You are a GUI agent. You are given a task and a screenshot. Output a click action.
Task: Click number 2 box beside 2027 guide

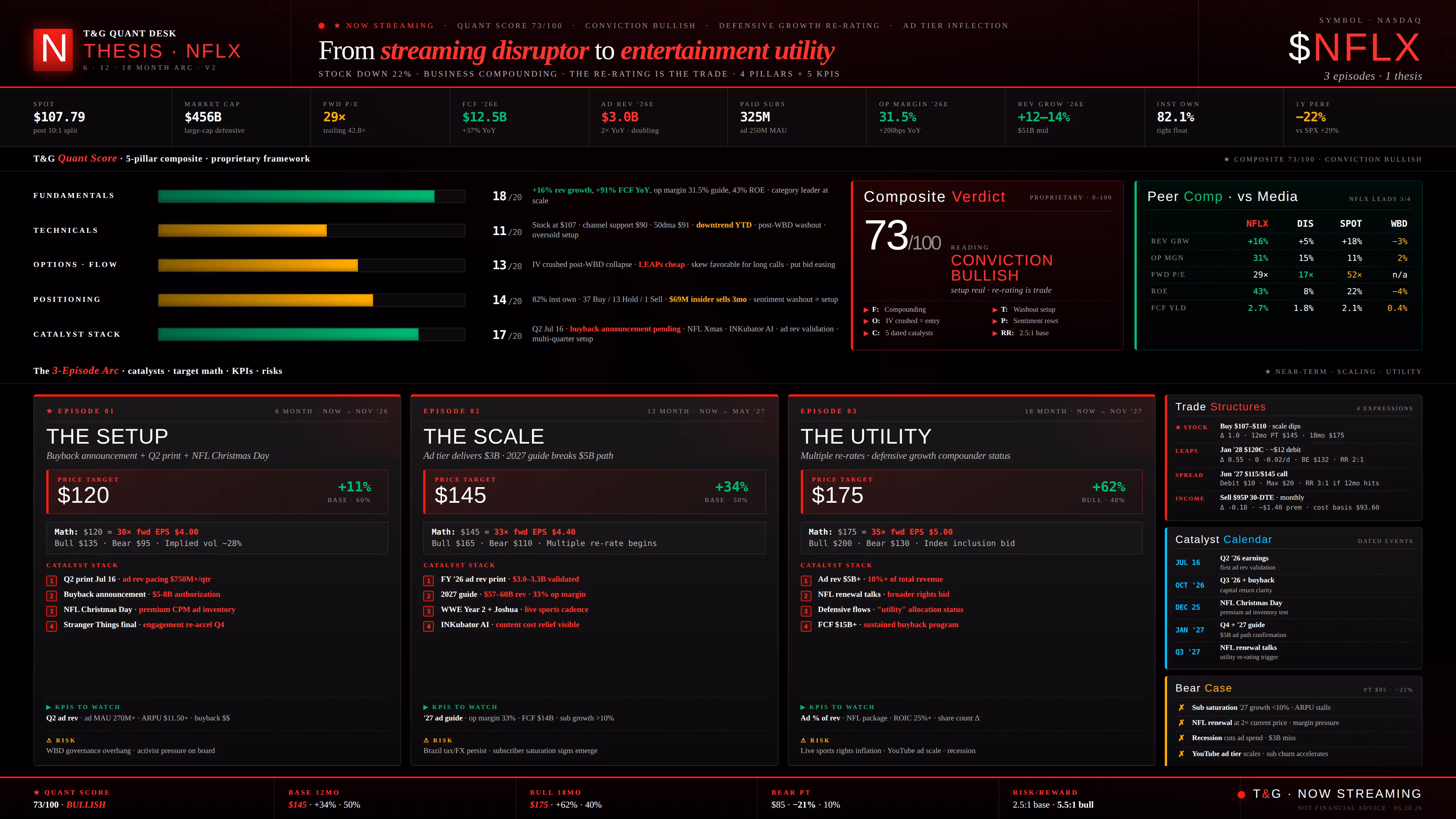[x=428, y=596]
